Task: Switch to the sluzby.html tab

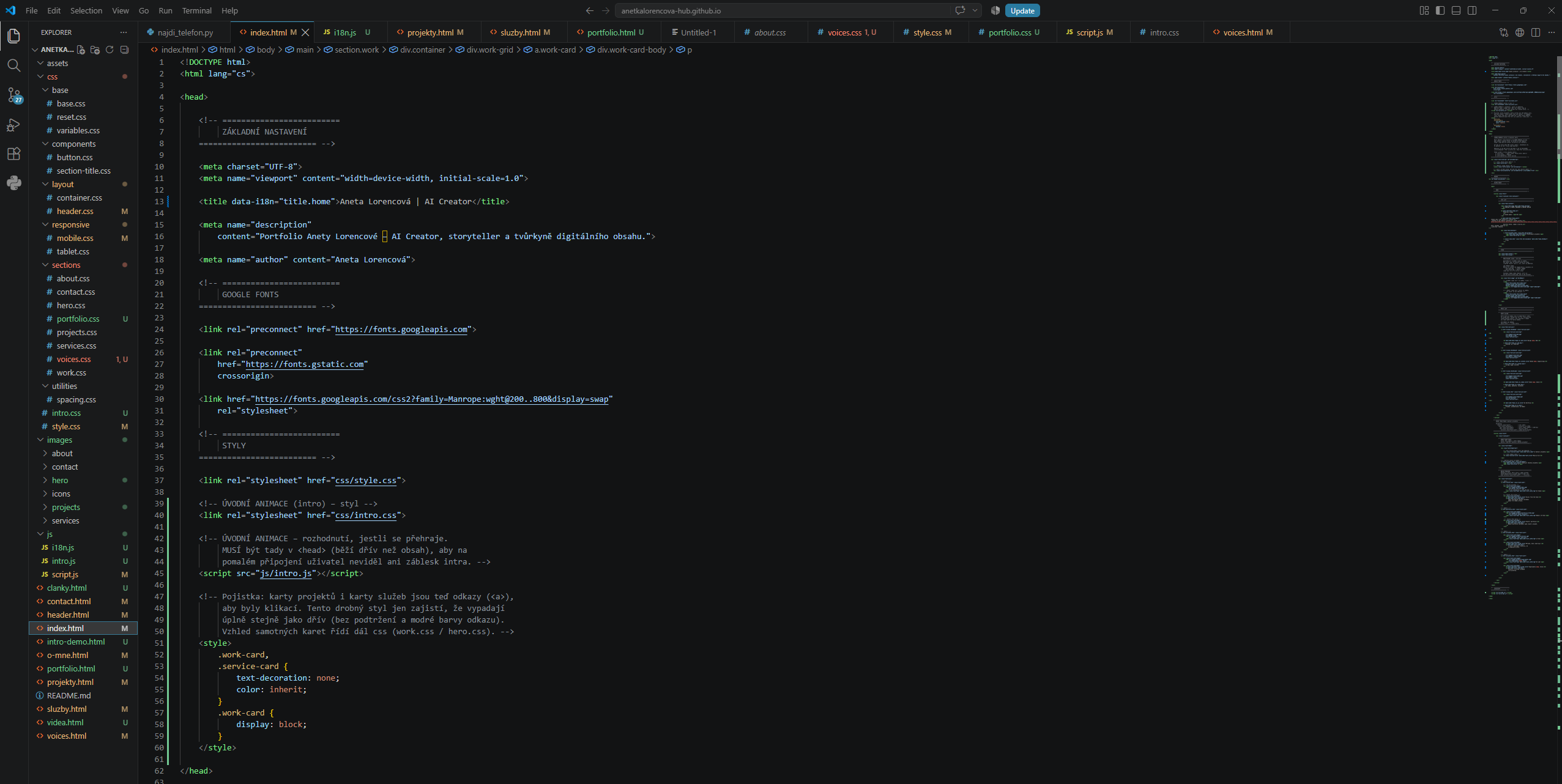Action: point(524,32)
